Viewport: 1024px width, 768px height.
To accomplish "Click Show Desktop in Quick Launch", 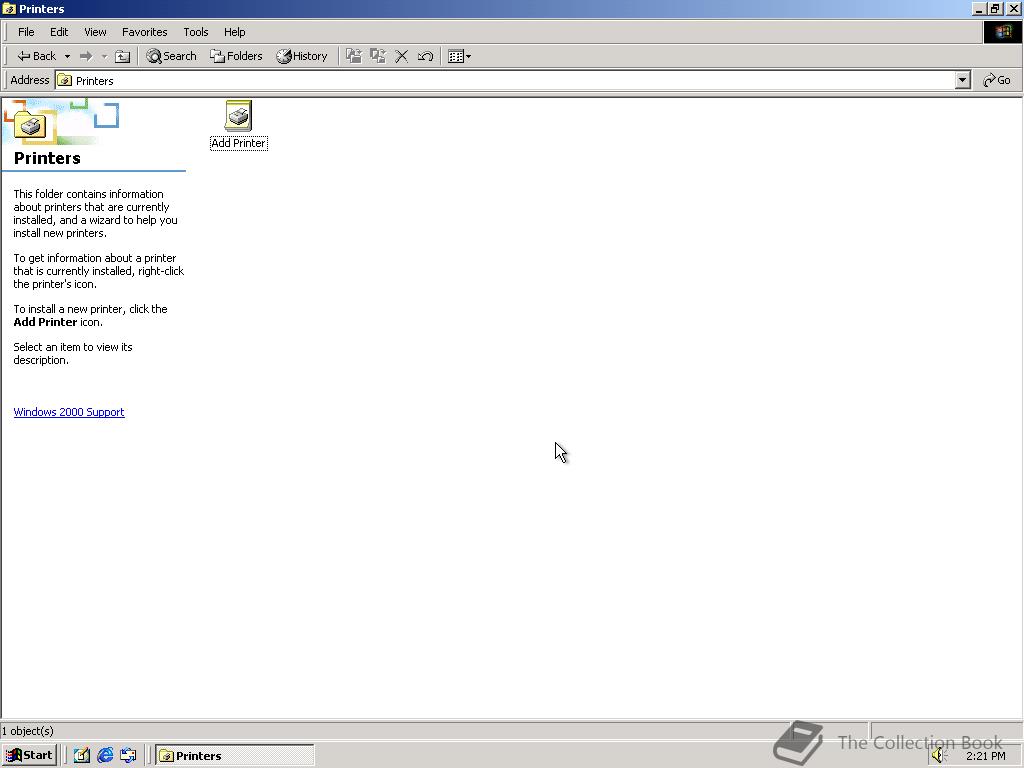I will (x=81, y=756).
